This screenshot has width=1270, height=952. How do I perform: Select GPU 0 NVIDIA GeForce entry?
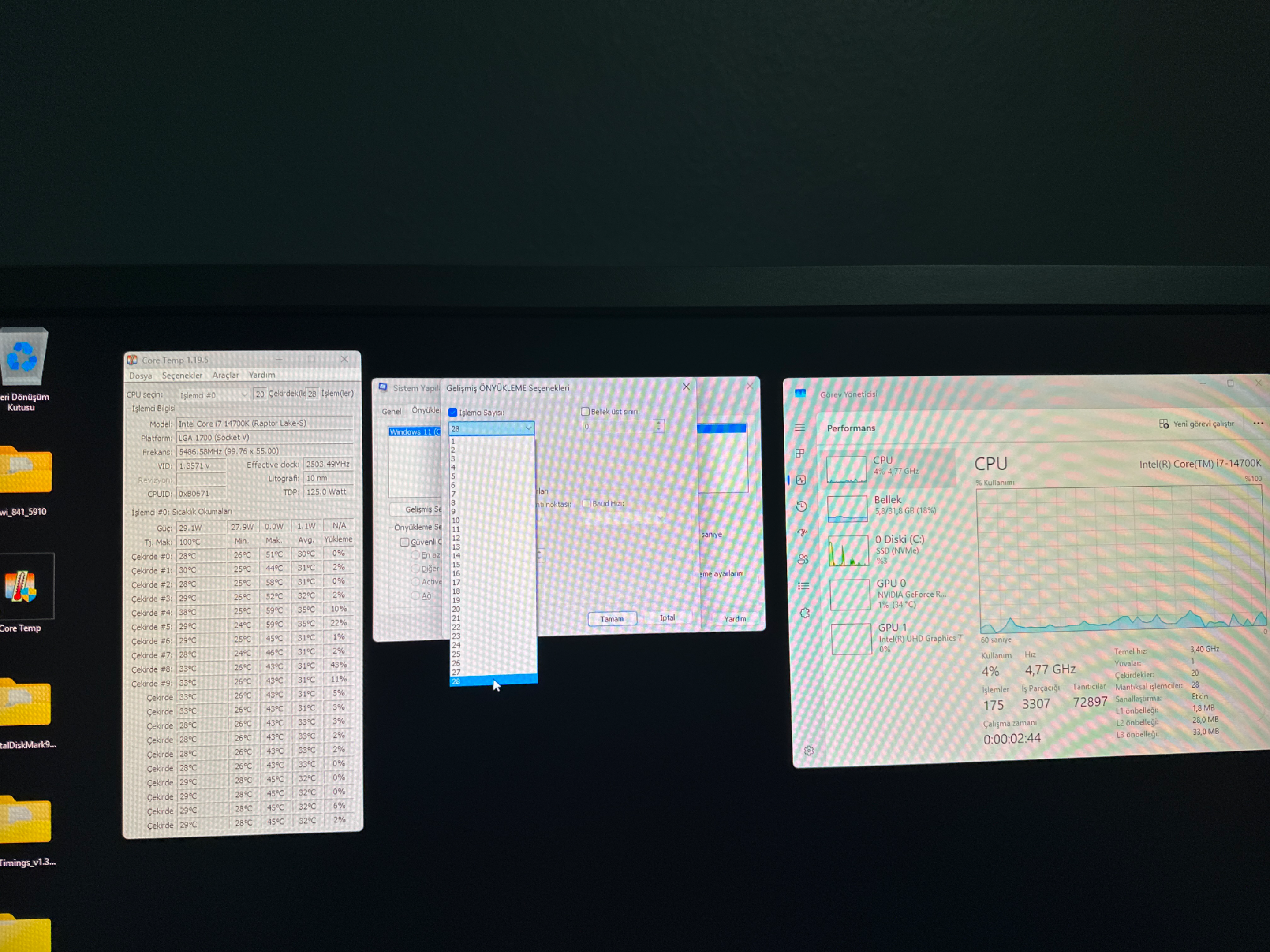click(894, 594)
